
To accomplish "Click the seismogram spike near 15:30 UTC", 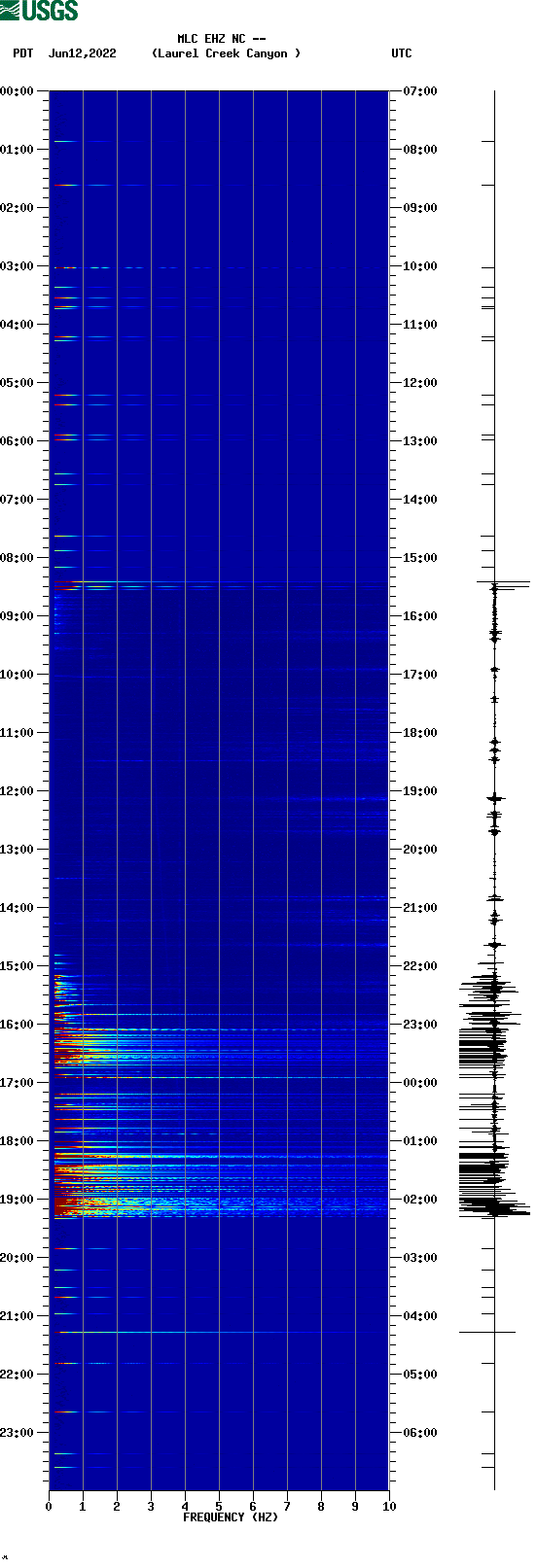I will click(x=503, y=582).
